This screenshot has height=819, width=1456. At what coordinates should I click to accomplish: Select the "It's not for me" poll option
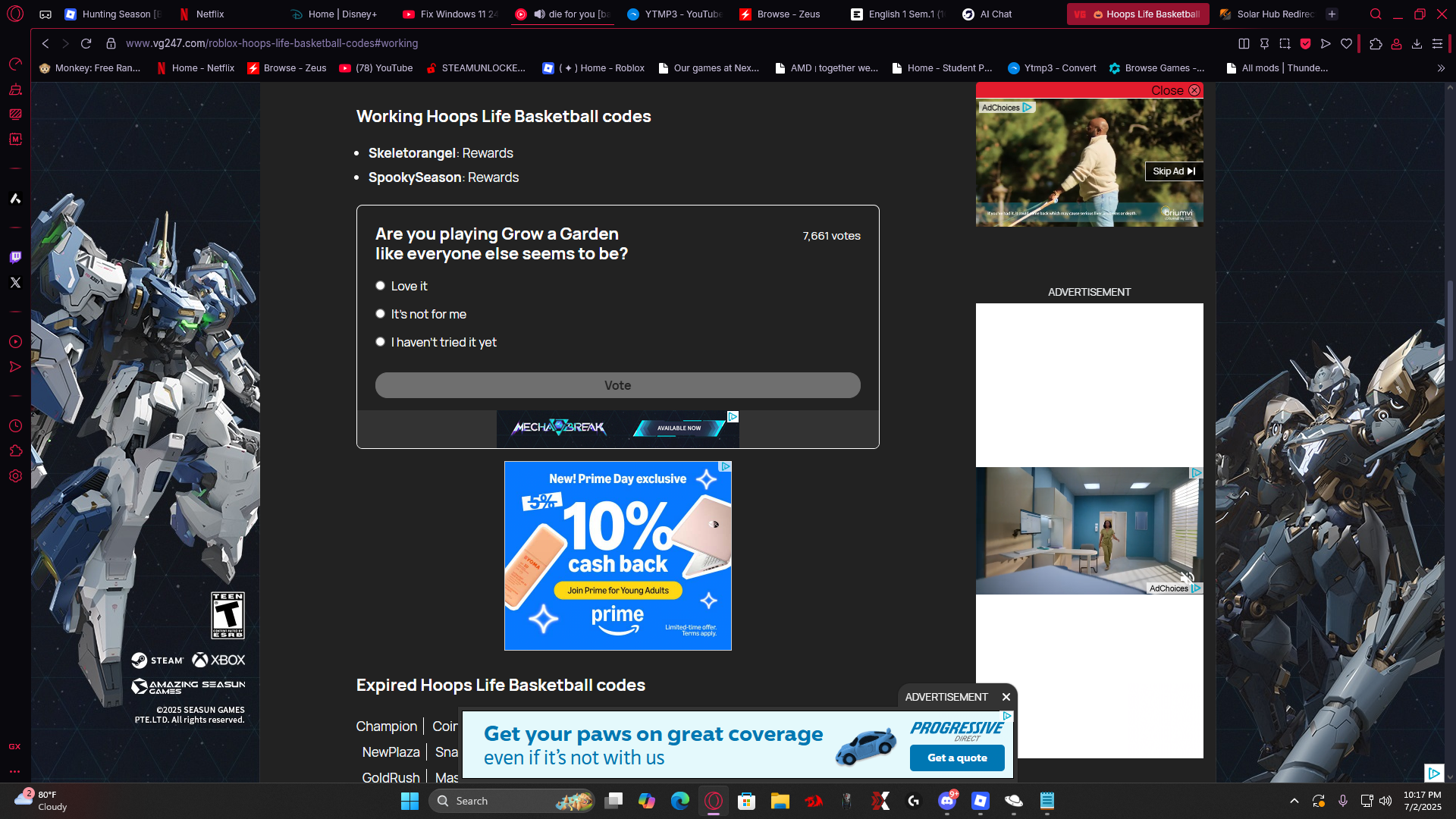[381, 314]
